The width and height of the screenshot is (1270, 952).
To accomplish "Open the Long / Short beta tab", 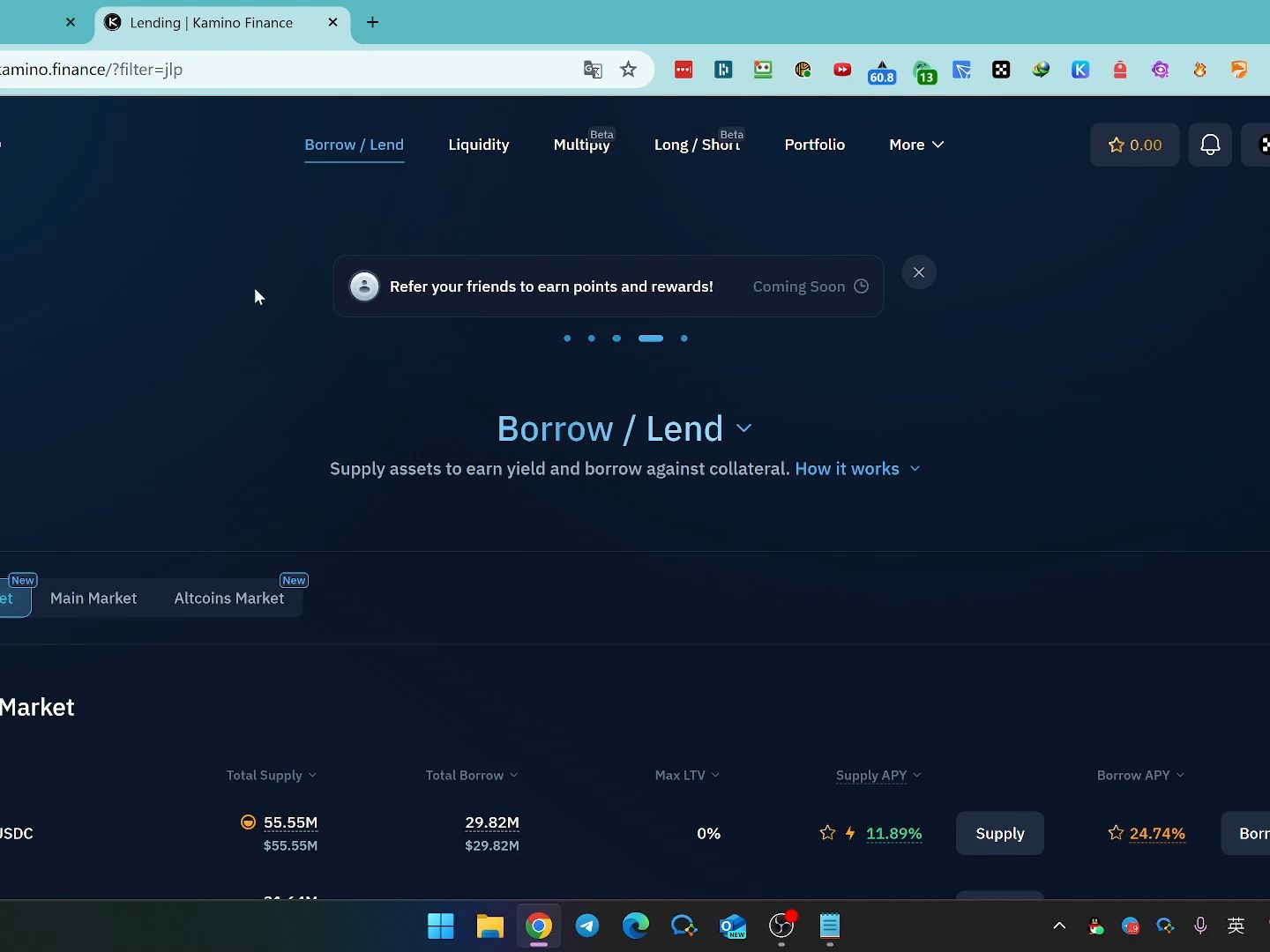I will (698, 144).
